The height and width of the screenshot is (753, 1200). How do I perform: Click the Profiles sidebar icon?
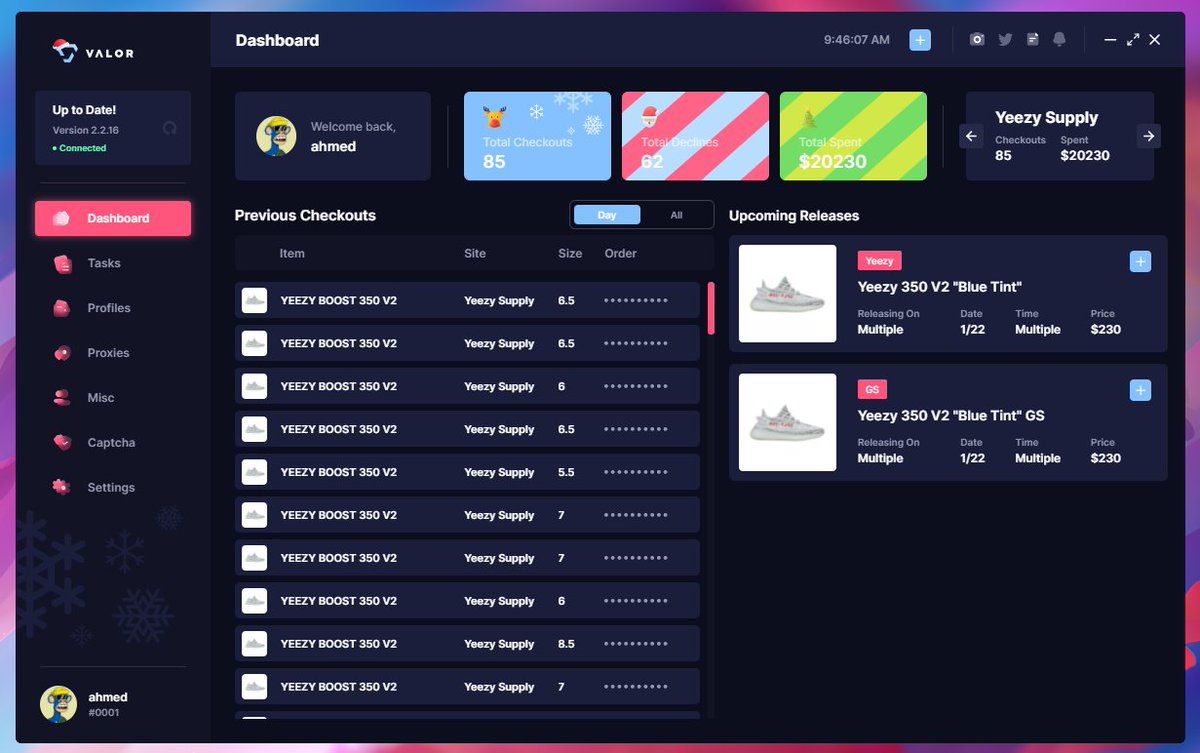tap(62, 308)
